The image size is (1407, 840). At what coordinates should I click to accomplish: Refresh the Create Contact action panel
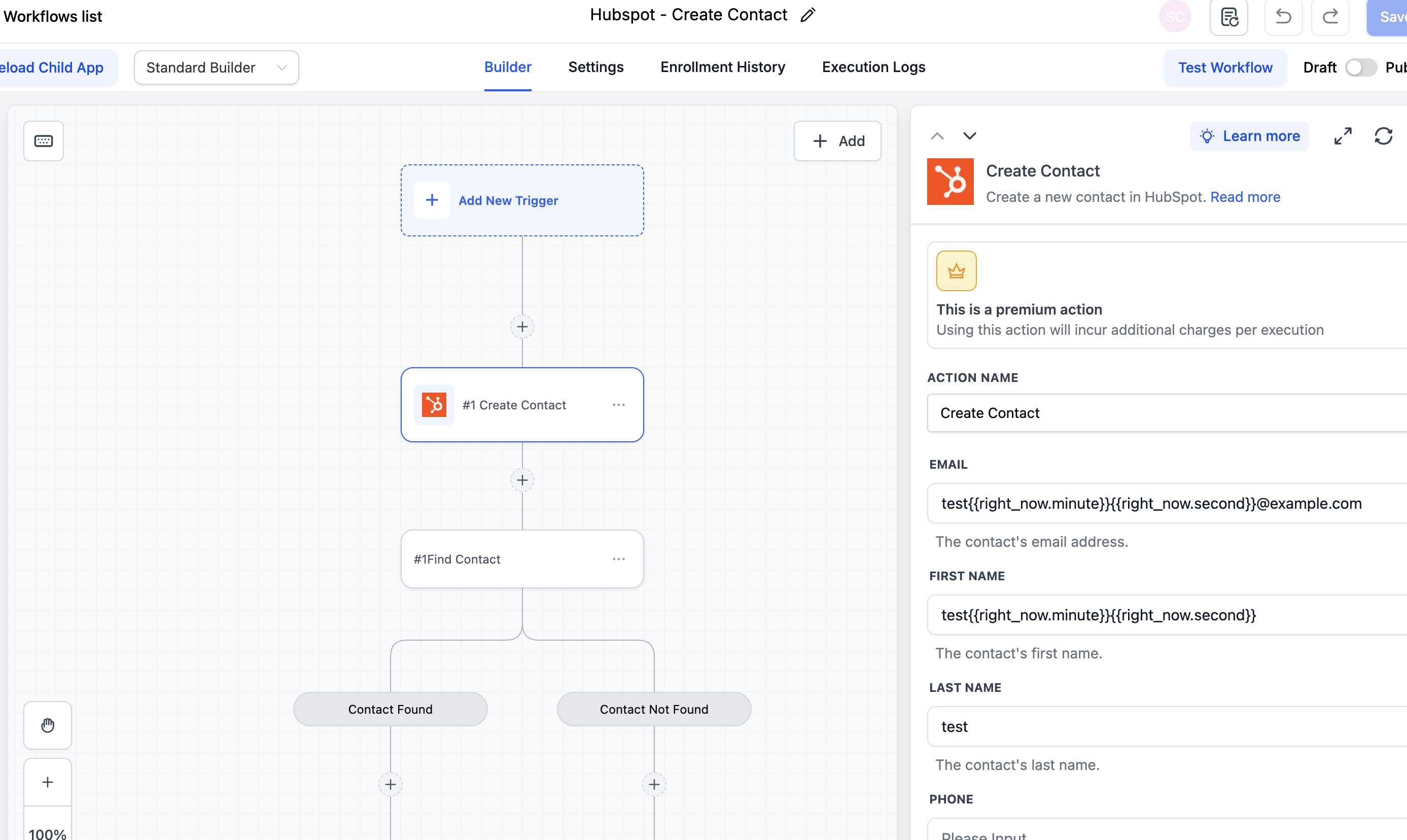(1383, 136)
